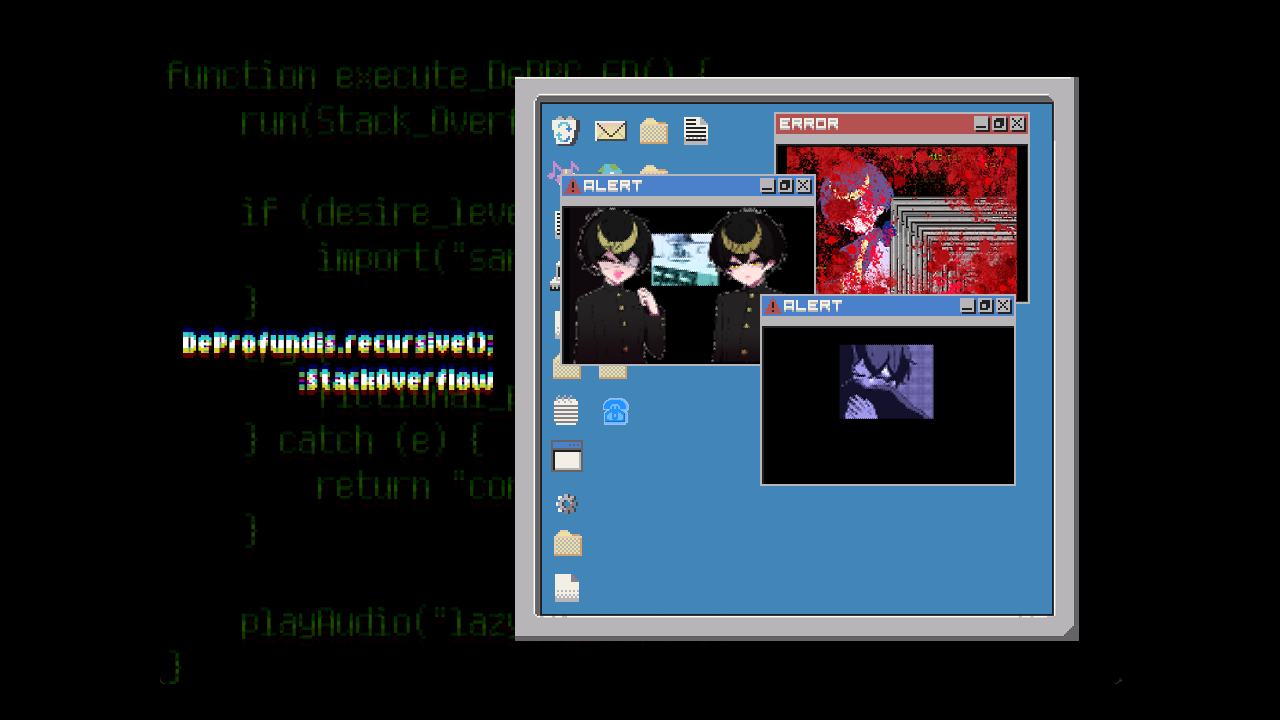Click the ERROR window title bar

pyautogui.click(x=902, y=124)
